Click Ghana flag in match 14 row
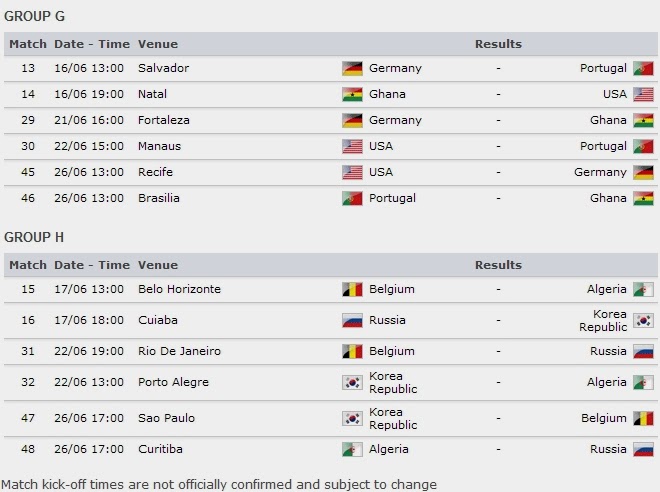Screen dimensions: 660x492 point(352,94)
